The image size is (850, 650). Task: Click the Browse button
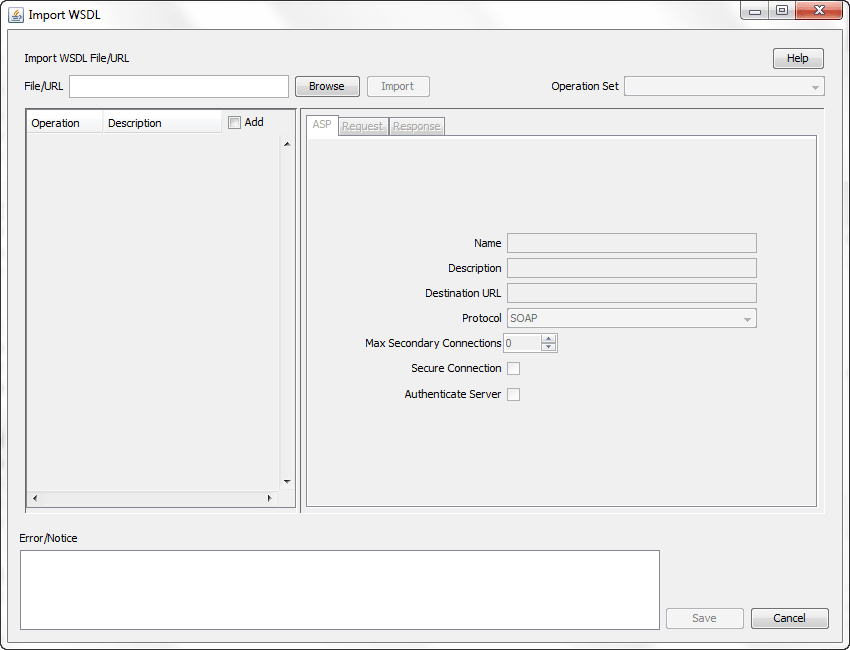pyautogui.click(x=327, y=86)
